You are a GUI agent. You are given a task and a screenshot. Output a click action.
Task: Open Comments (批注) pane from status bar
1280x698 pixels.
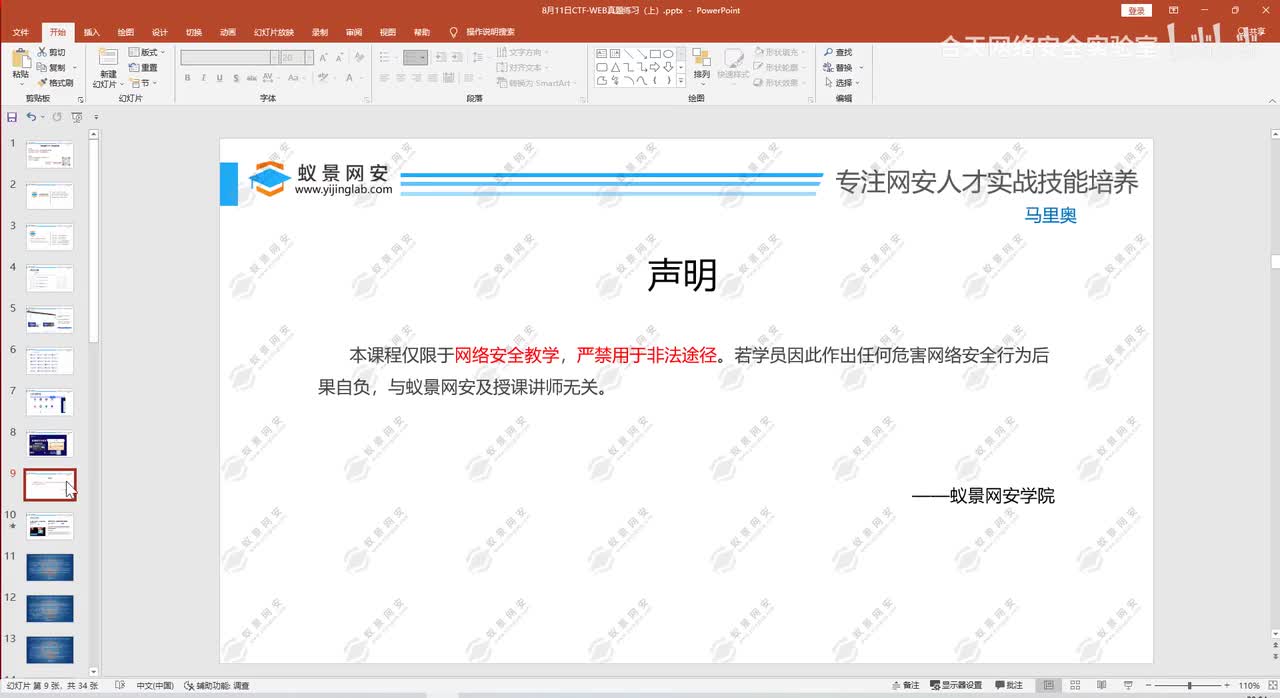click(x=1009, y=685)
